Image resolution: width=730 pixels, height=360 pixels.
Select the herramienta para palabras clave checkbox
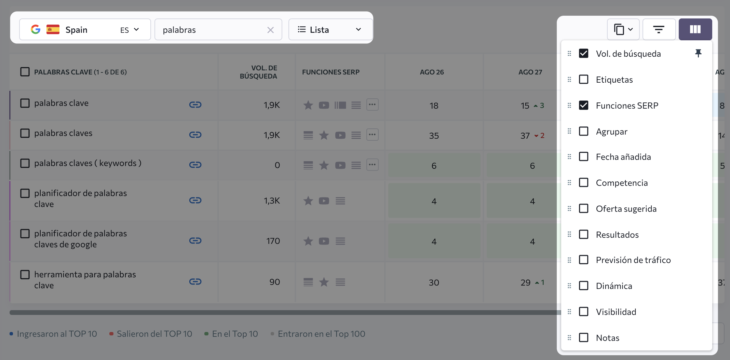click(25, 275)
